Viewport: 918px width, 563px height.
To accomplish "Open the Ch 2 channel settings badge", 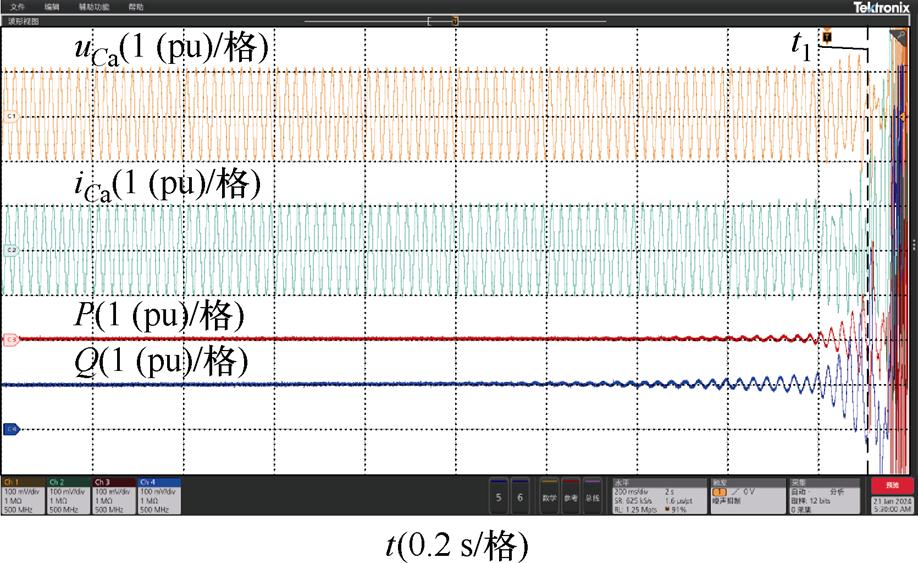I will pos(68,495).
